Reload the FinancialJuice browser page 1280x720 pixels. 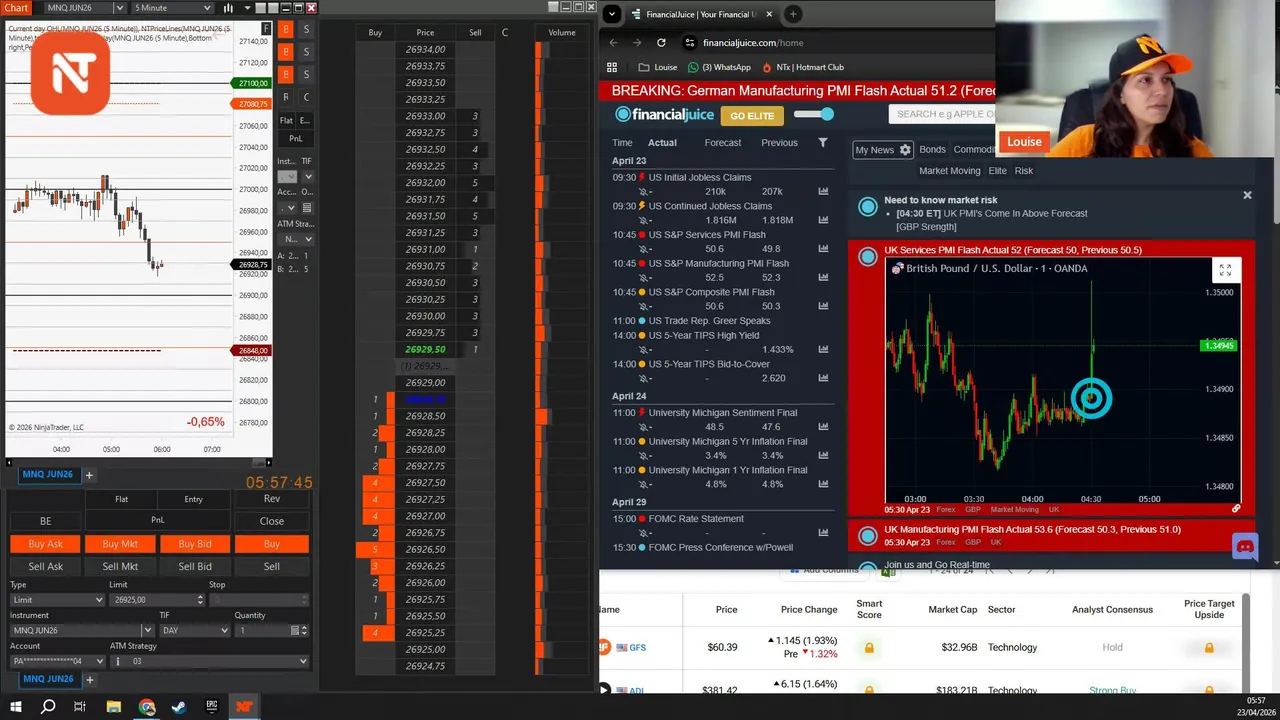661,43
